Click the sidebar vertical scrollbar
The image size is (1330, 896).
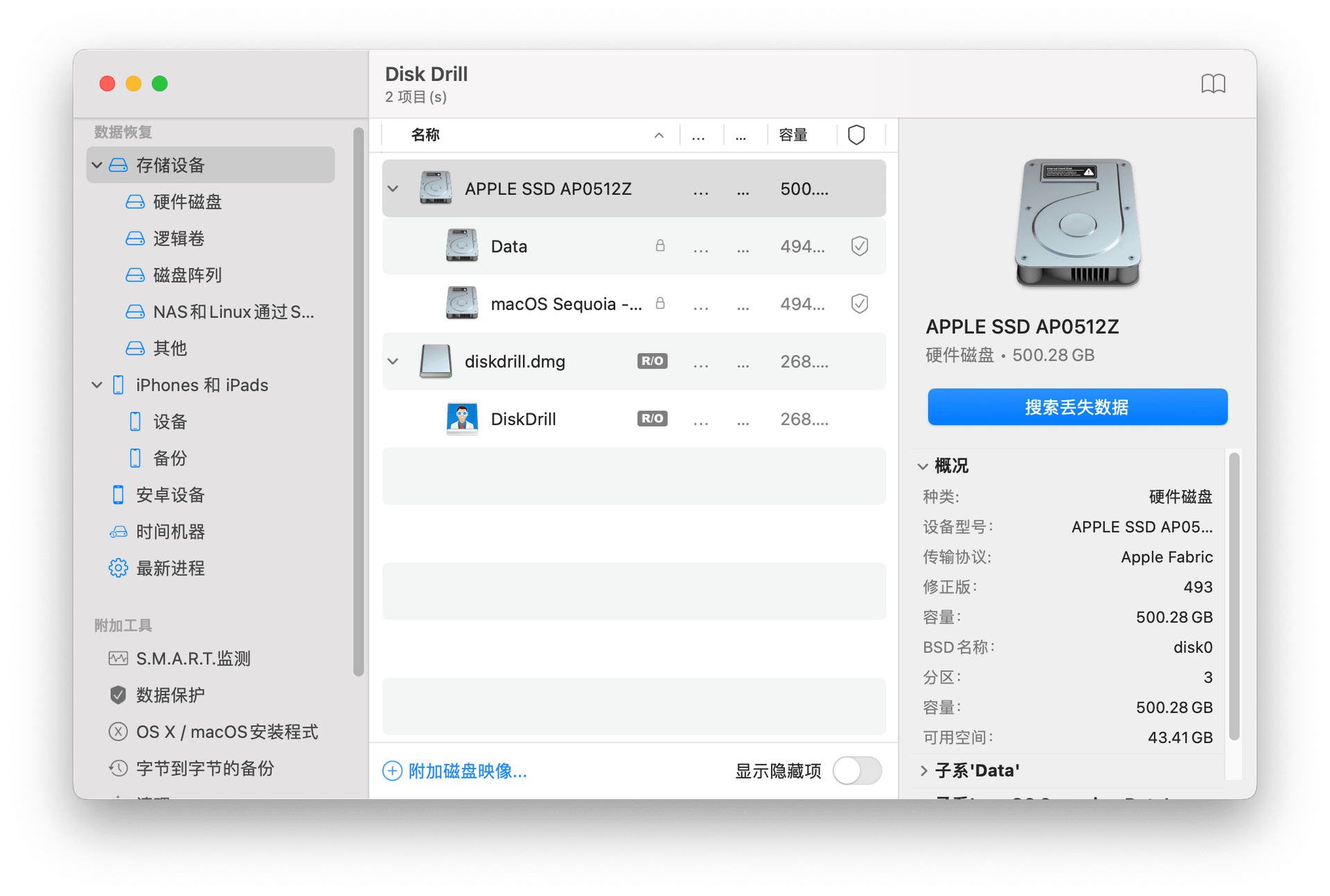pos(358,402)
